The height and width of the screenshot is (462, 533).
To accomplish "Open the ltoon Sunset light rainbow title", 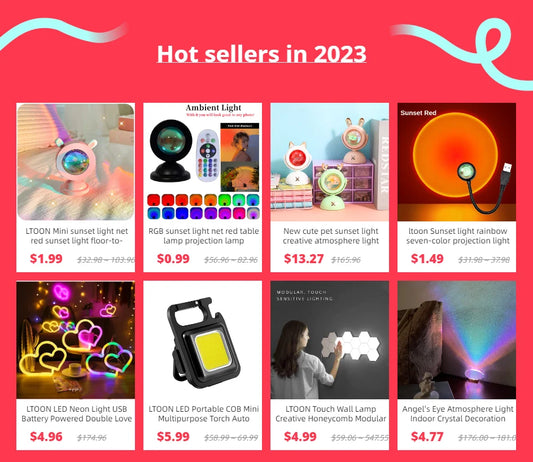I will coord(458,236).
